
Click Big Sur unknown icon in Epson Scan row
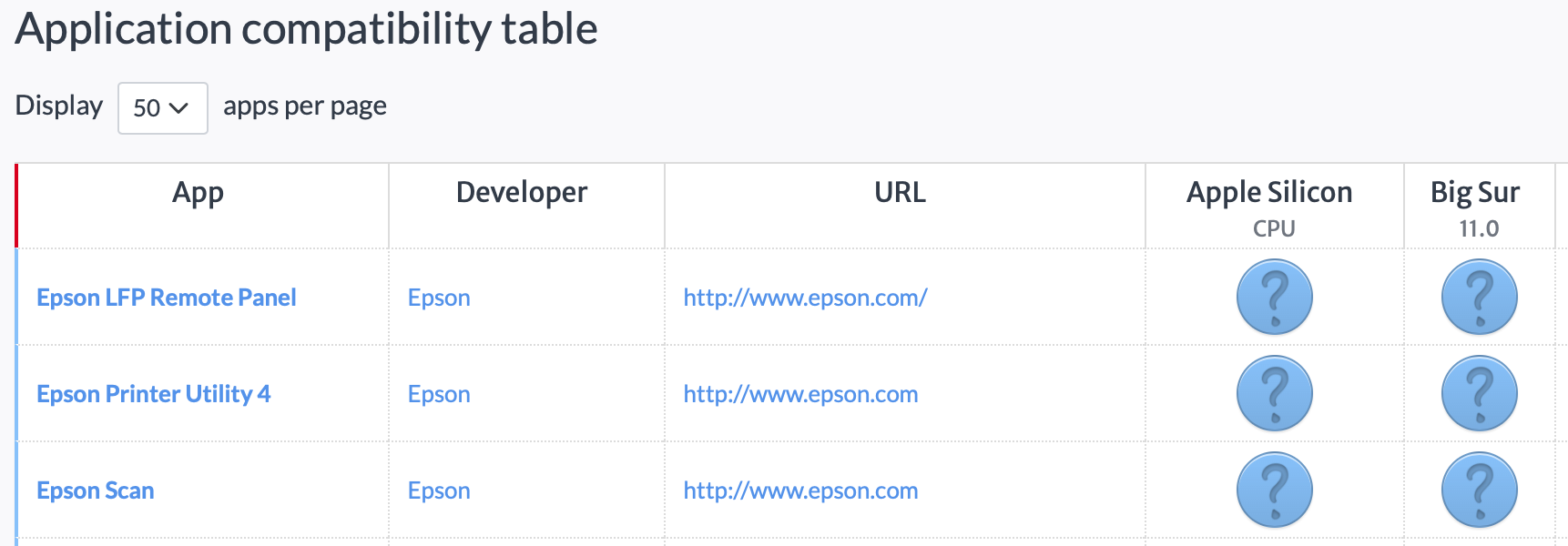tap(1479, 490)
